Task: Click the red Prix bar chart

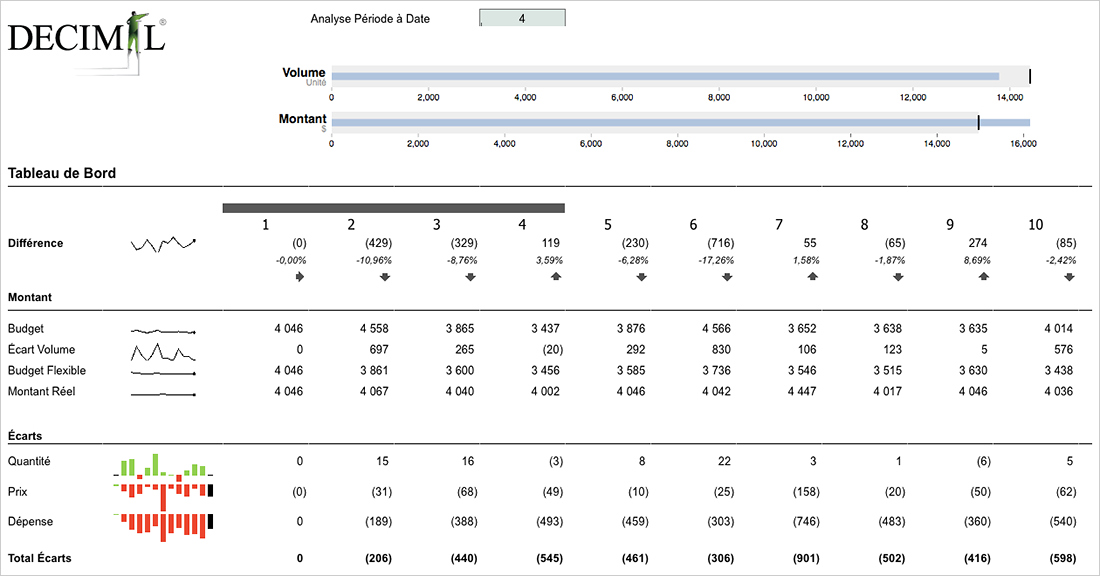Action: click(163, 495)
